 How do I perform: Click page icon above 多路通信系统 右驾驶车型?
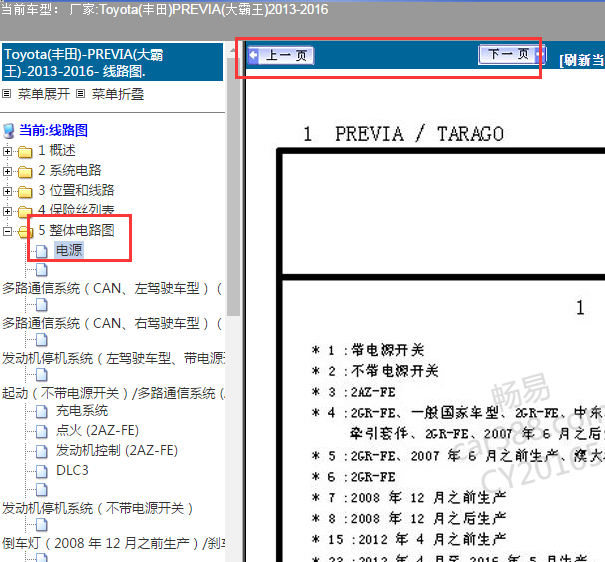click(41, 305)
